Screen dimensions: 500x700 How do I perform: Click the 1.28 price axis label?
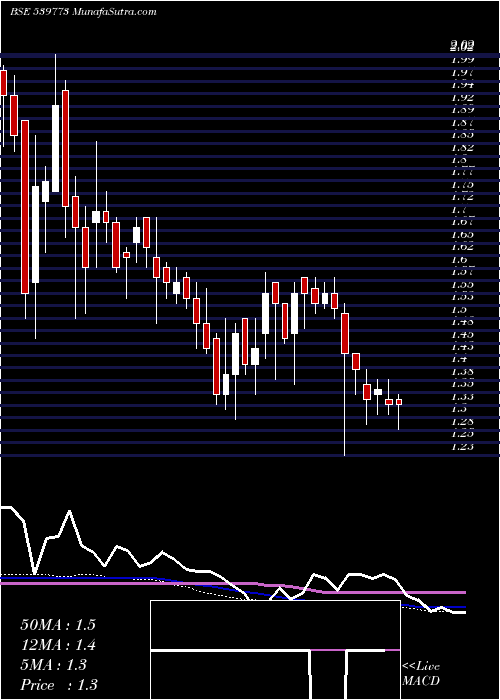pyautogui.click(x=462, y=421)
